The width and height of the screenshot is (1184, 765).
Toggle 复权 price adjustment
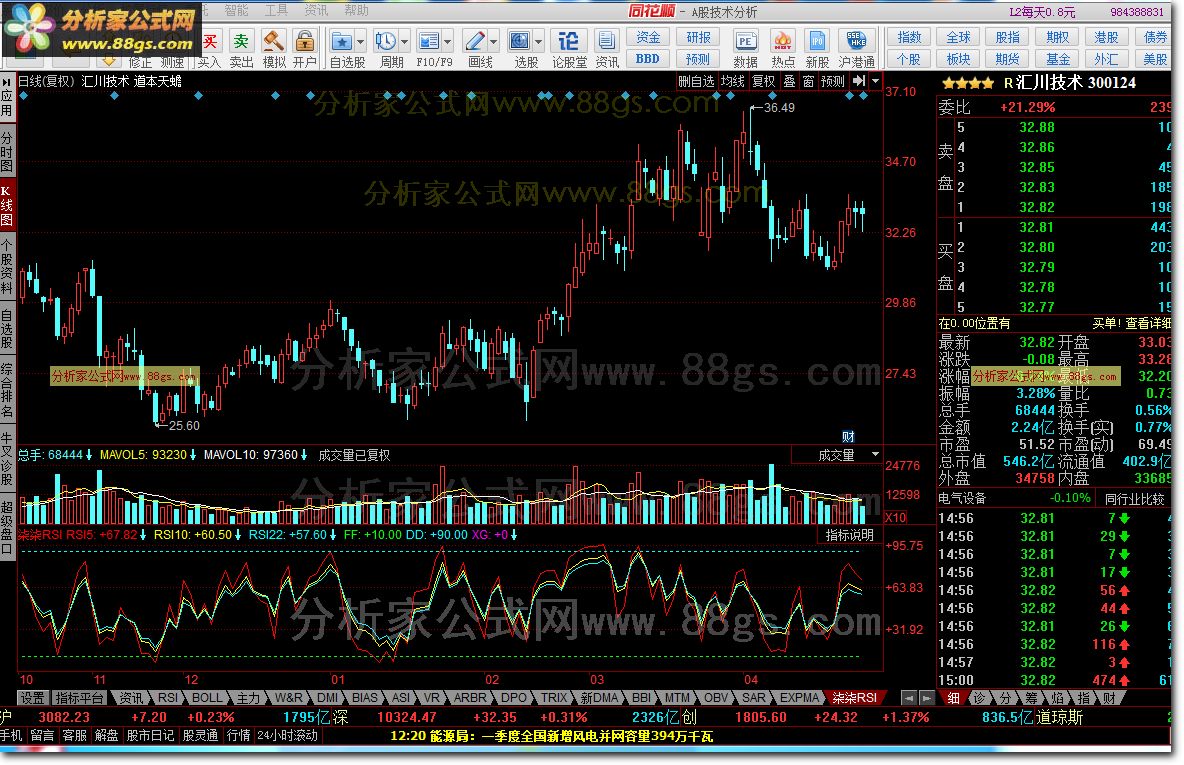tap(763, 81)
